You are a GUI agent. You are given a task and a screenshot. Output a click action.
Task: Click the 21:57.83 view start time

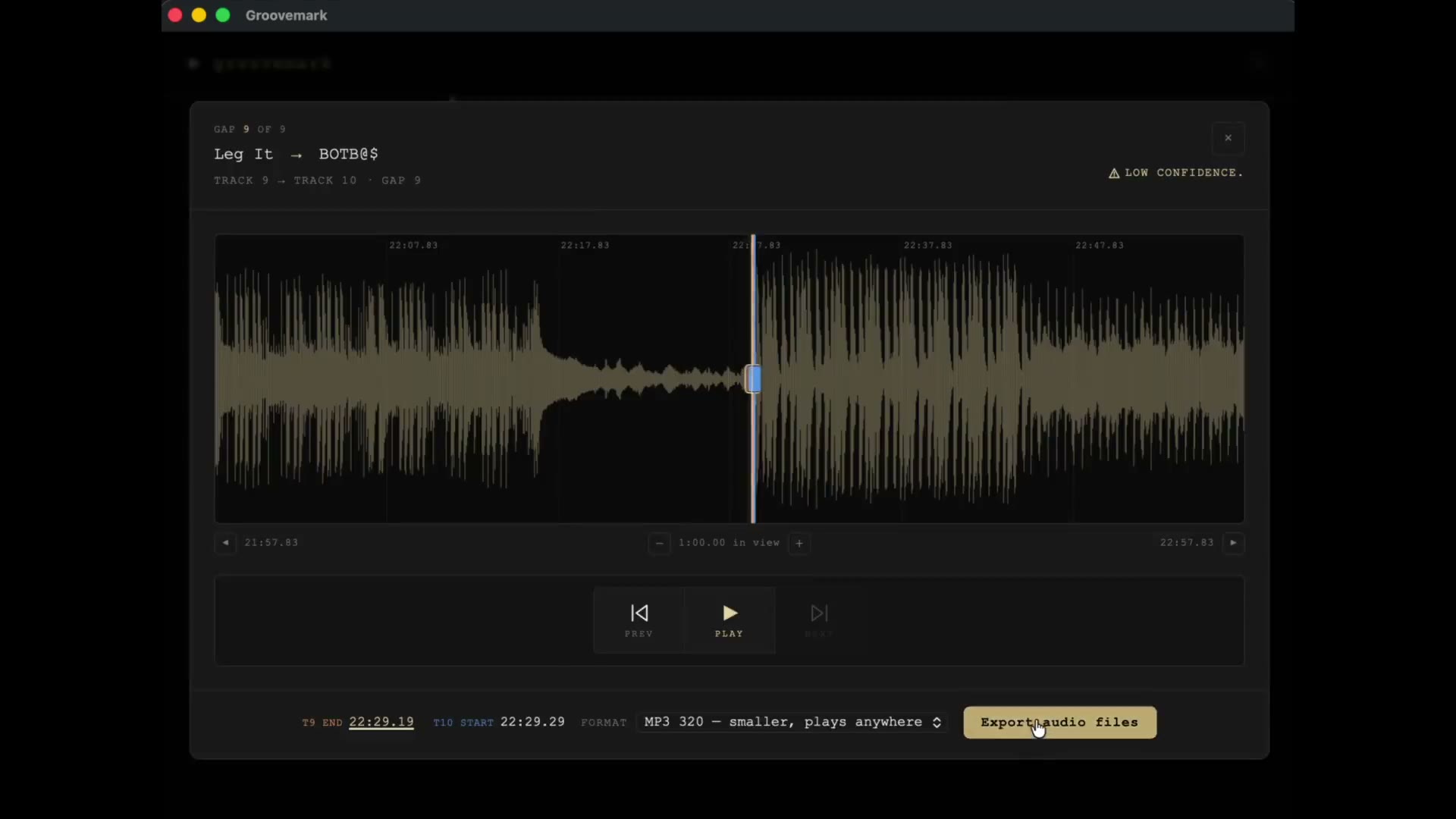pos(271,543)
